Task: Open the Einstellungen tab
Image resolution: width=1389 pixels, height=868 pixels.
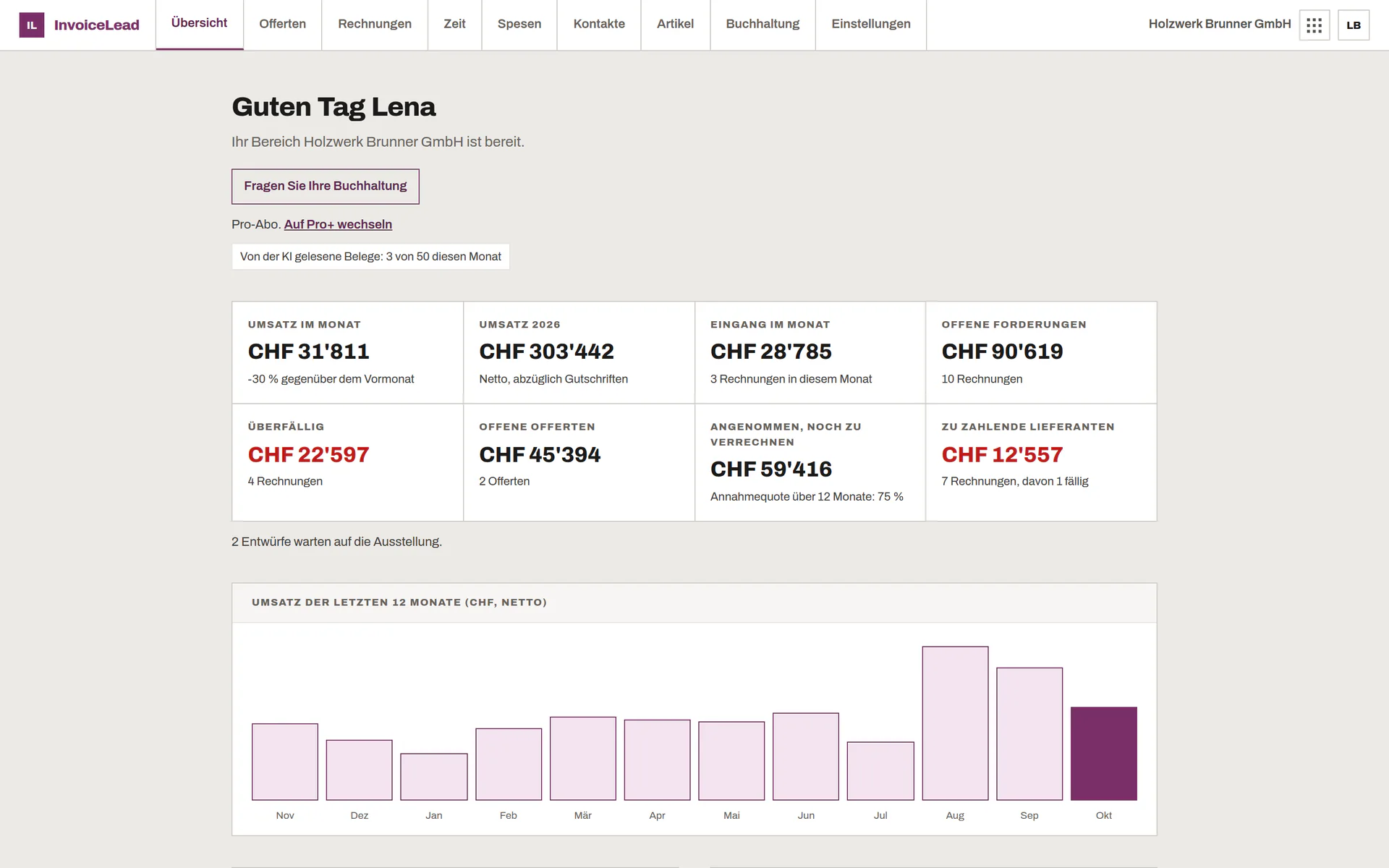Action: 871,24
